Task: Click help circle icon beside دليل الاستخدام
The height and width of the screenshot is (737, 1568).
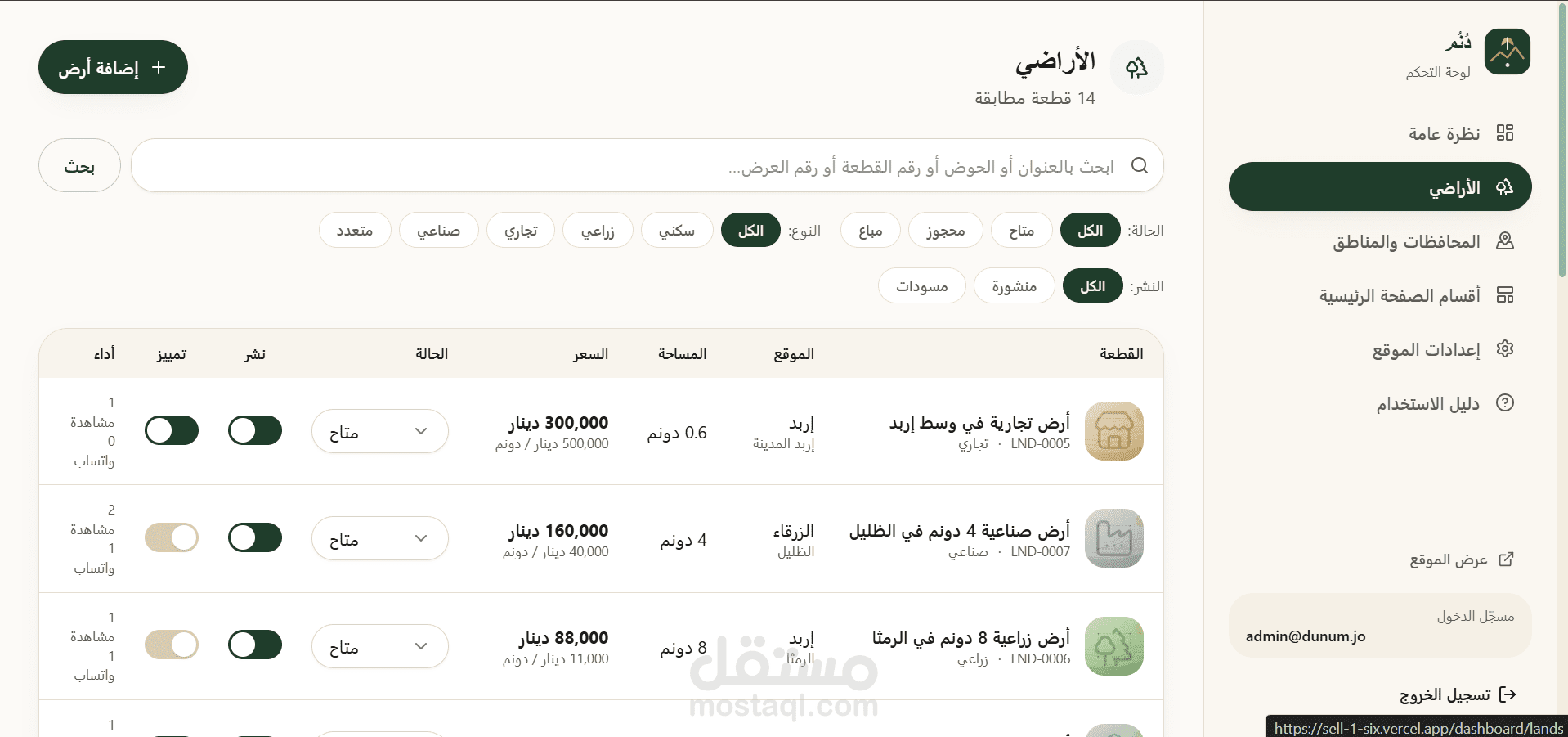Action: tap(1504, 402)
